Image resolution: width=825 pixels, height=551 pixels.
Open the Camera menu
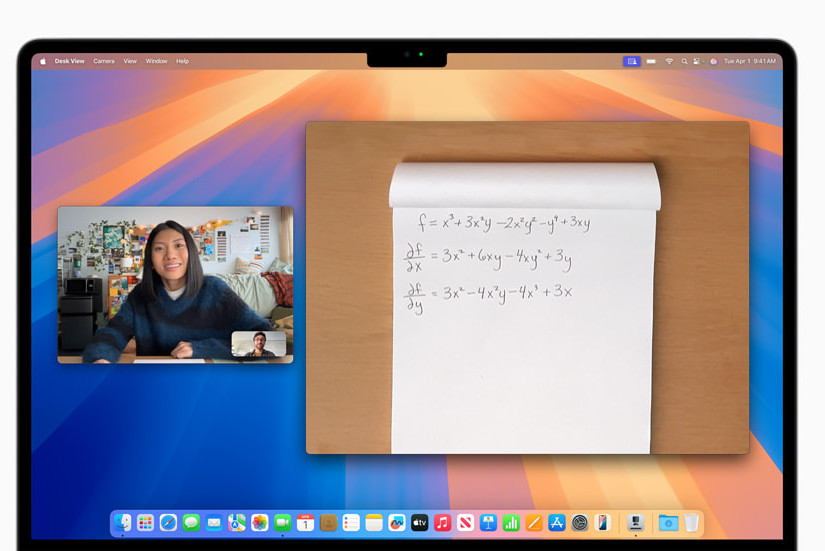point(104,61)
